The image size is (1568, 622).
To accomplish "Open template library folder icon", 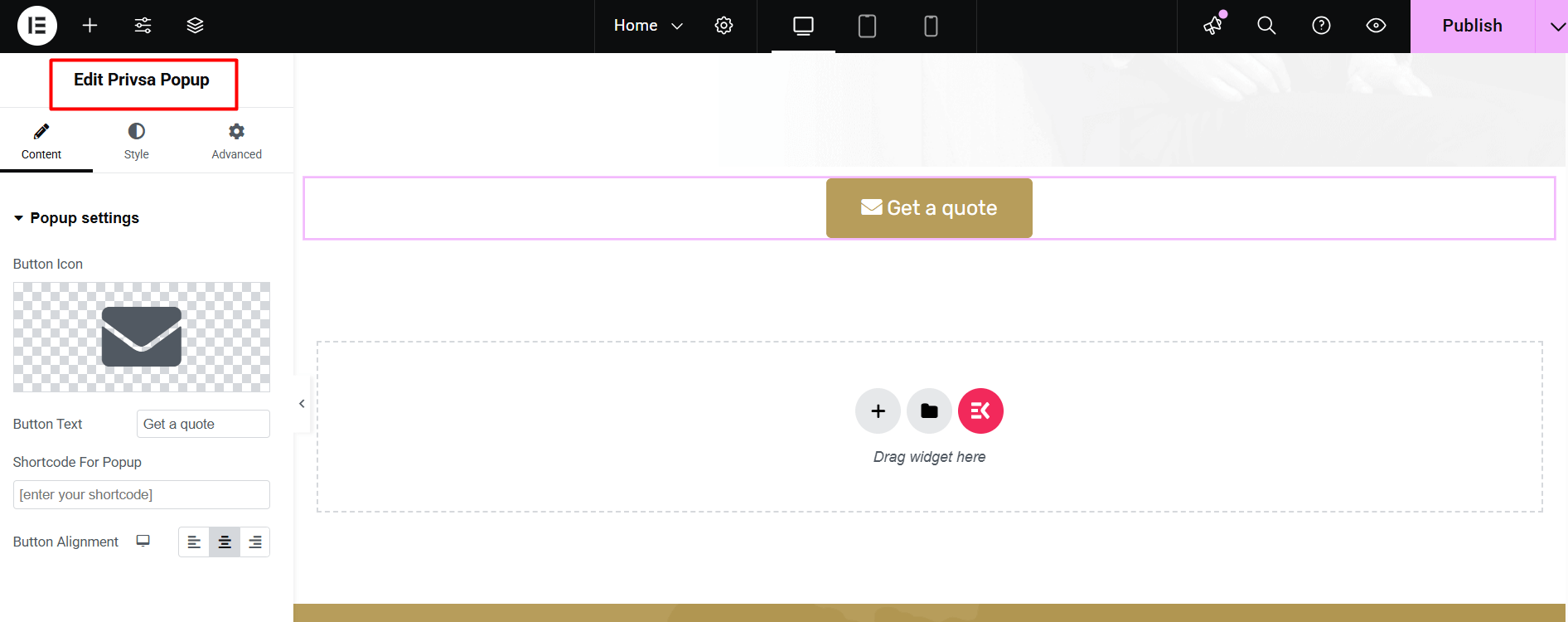I will (x=929, y=411).
